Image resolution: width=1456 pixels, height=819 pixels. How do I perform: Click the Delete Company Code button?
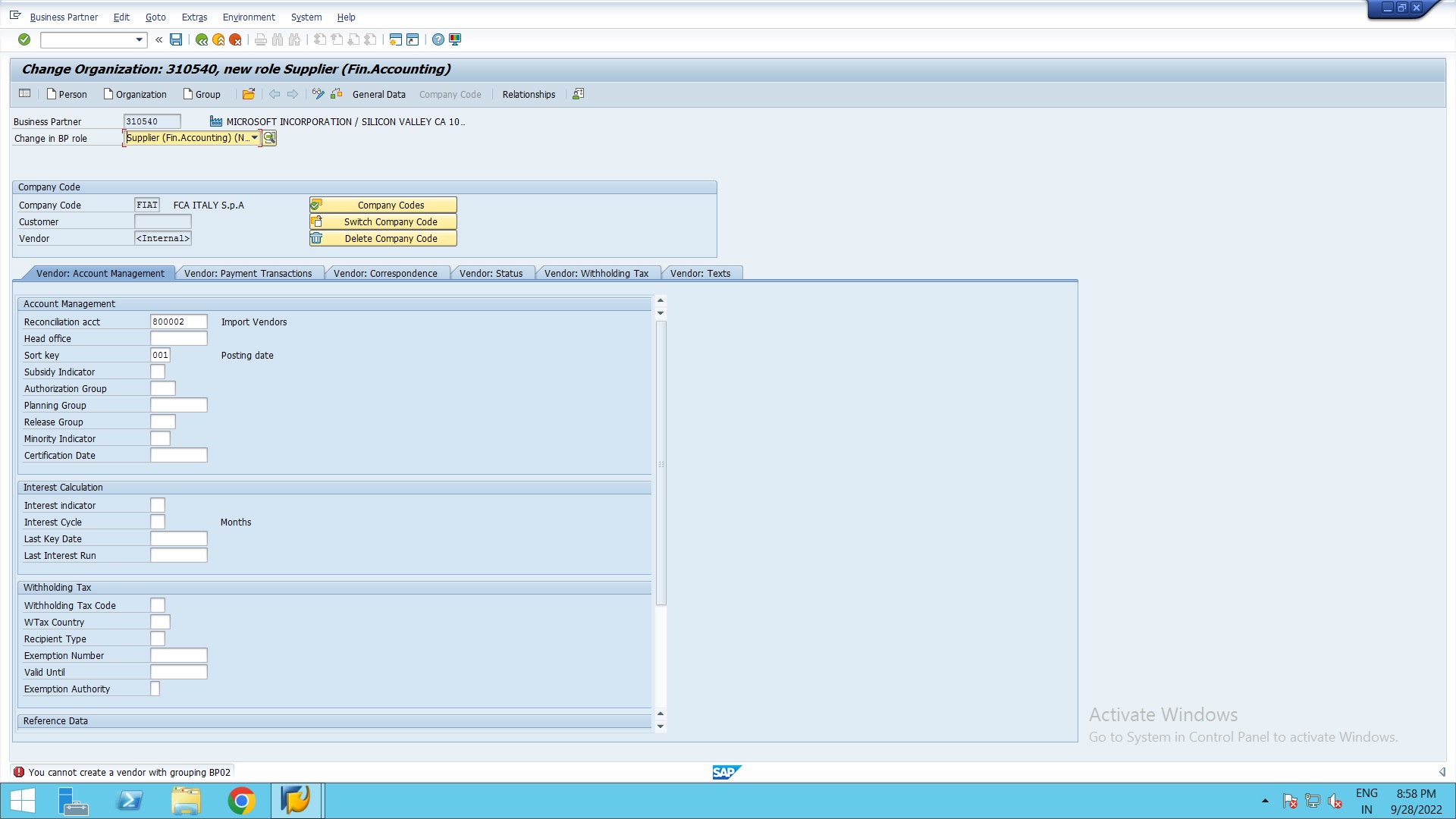click(383, 238)
